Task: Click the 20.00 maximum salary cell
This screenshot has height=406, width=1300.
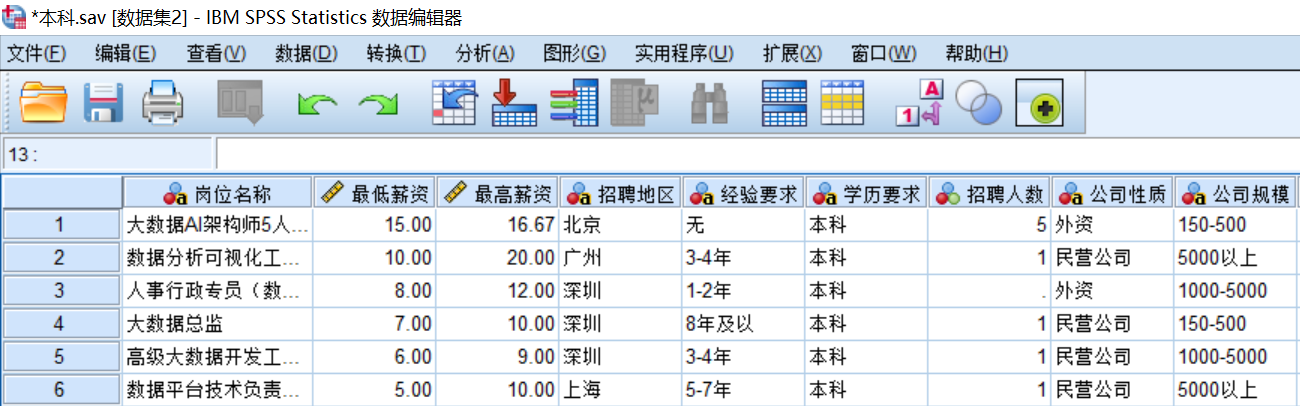Action: (x=497, y=258)
